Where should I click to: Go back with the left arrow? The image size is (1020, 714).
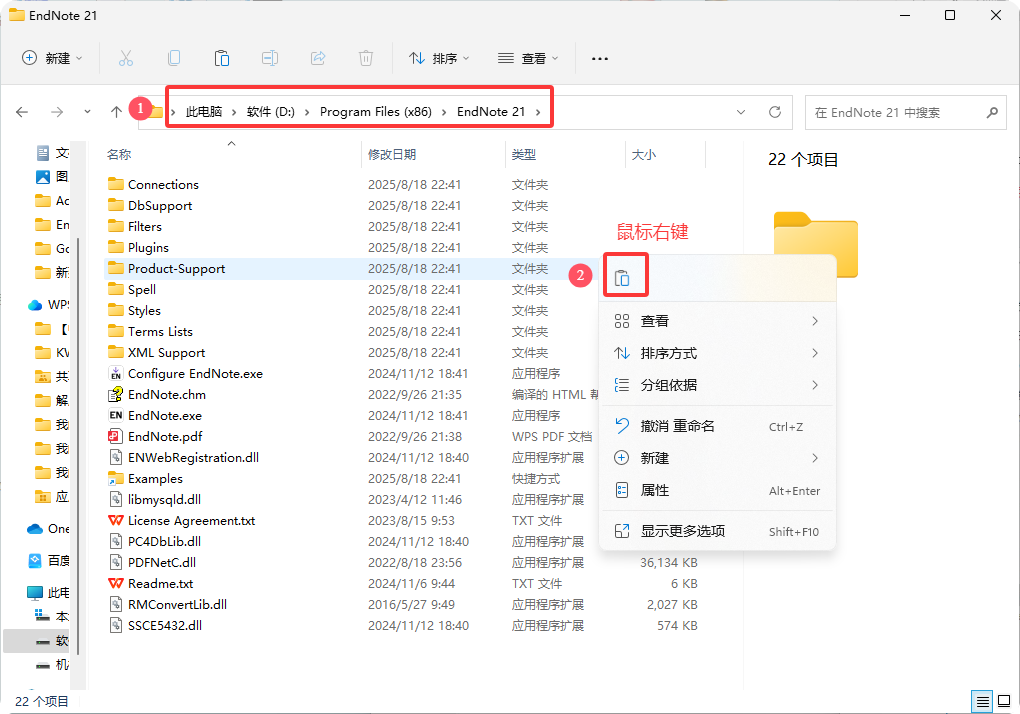tap(22, 112)
